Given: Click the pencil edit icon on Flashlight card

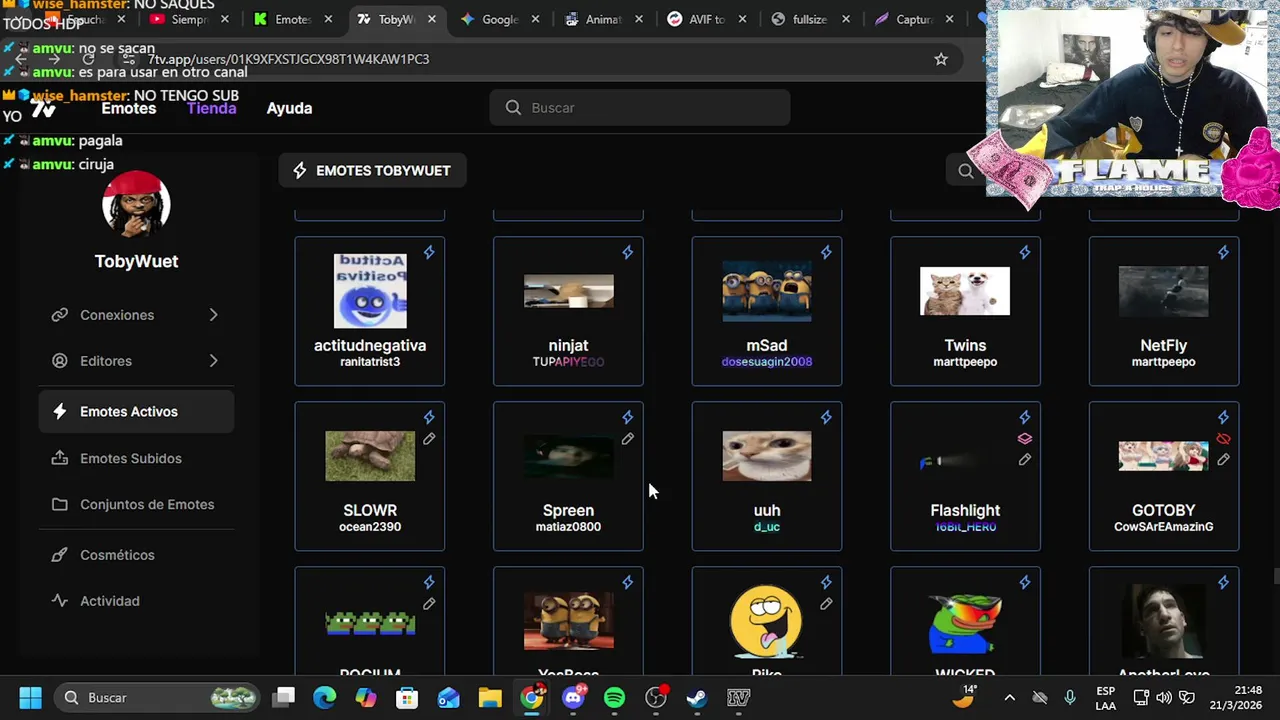Looking at the screenshot, I should [1024, 460].
